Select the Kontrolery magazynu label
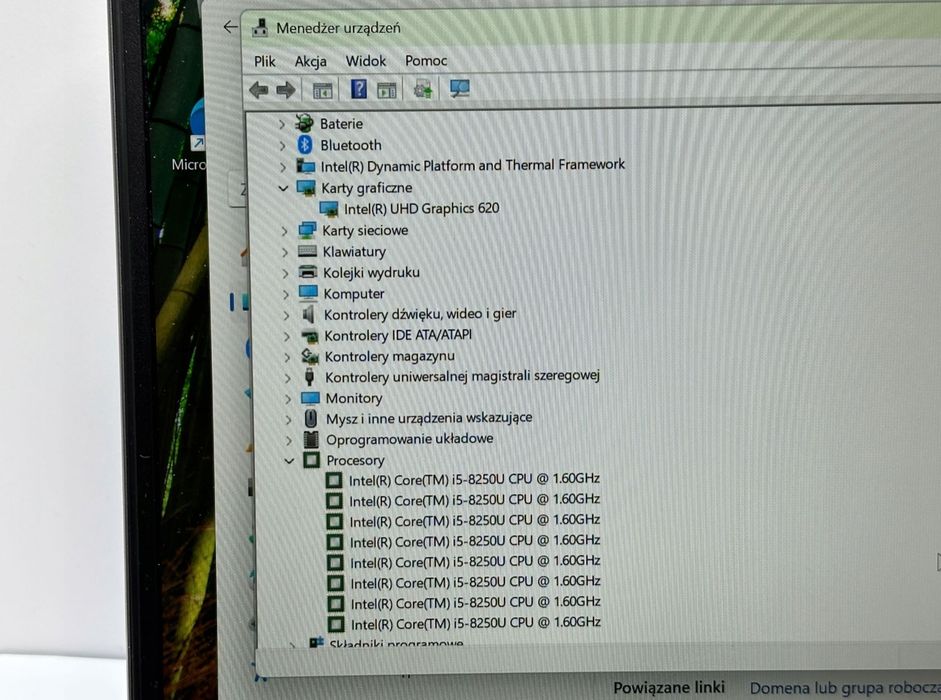 (x=389, y=357)
